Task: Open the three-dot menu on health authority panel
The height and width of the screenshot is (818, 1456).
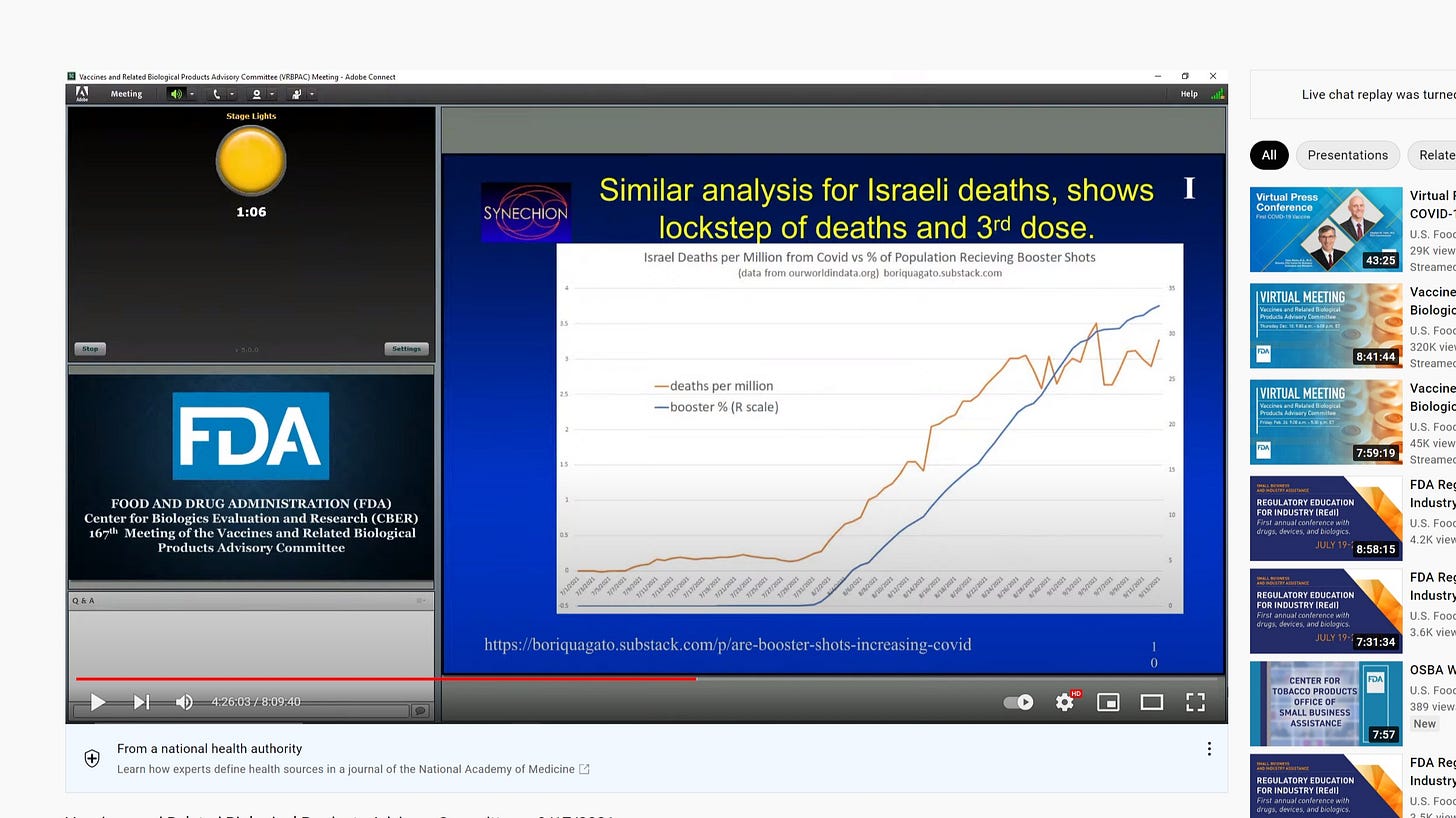Action: [1209, 749]
